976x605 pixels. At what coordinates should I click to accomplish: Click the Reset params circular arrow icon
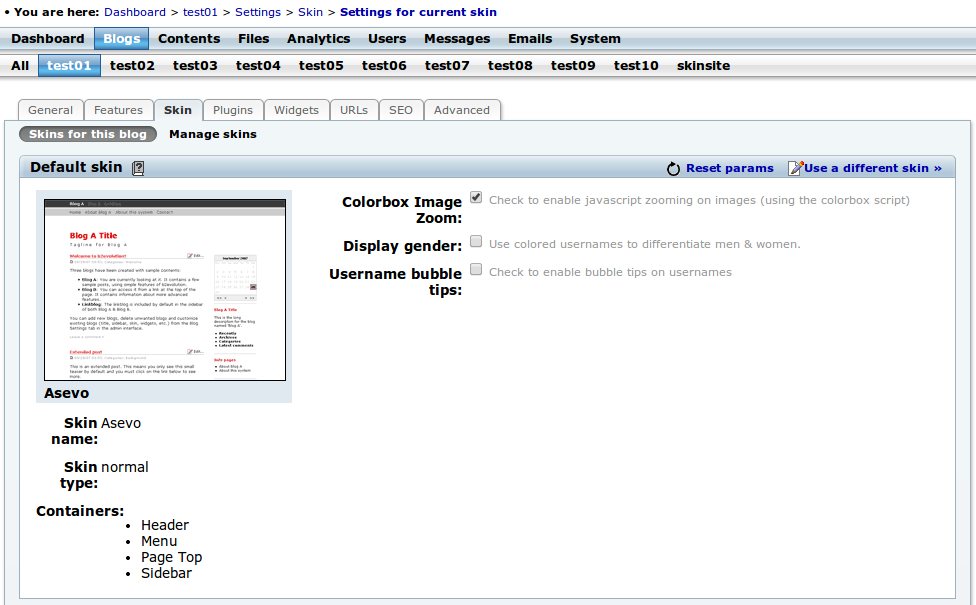coord(673,169)
